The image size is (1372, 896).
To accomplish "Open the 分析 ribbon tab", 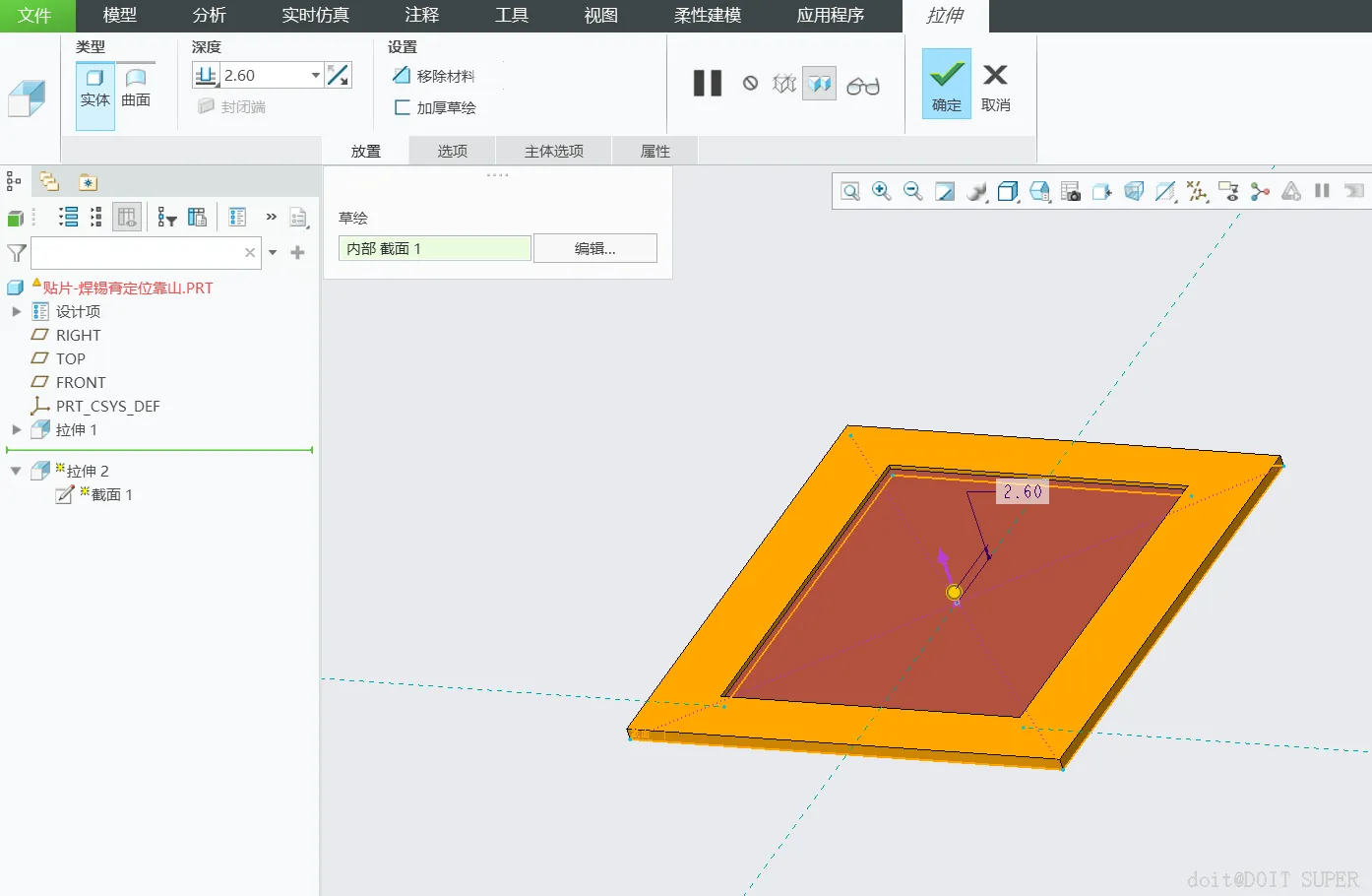I will [x=210, y=16].
